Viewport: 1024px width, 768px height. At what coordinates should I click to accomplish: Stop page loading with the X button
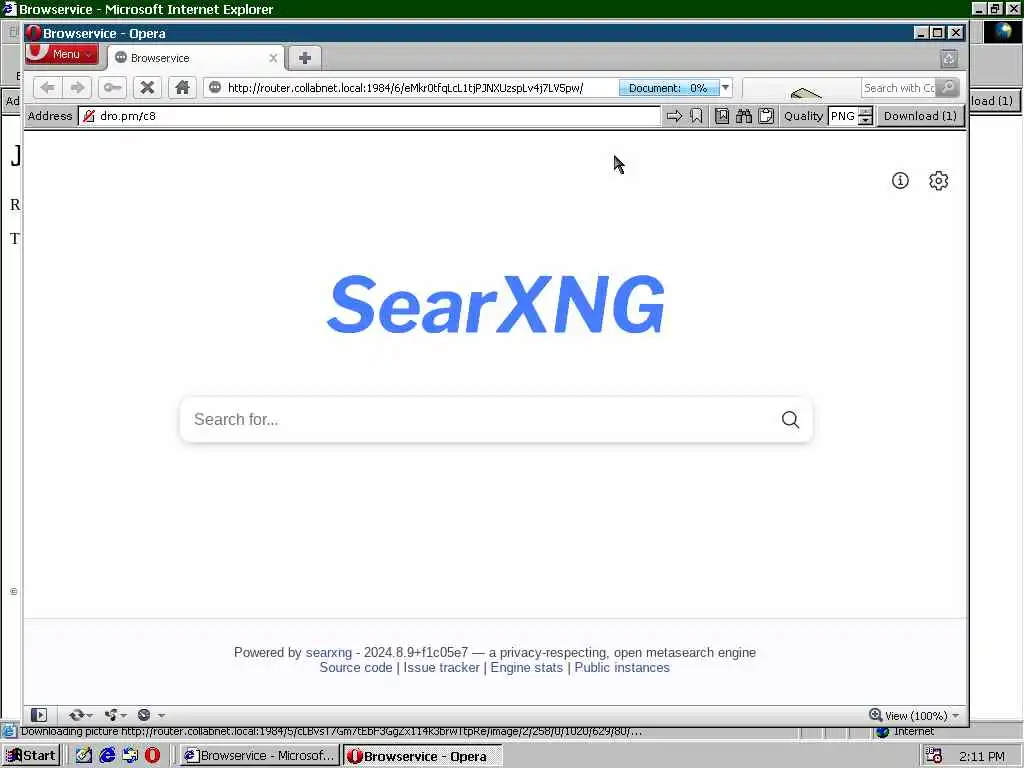148,88
